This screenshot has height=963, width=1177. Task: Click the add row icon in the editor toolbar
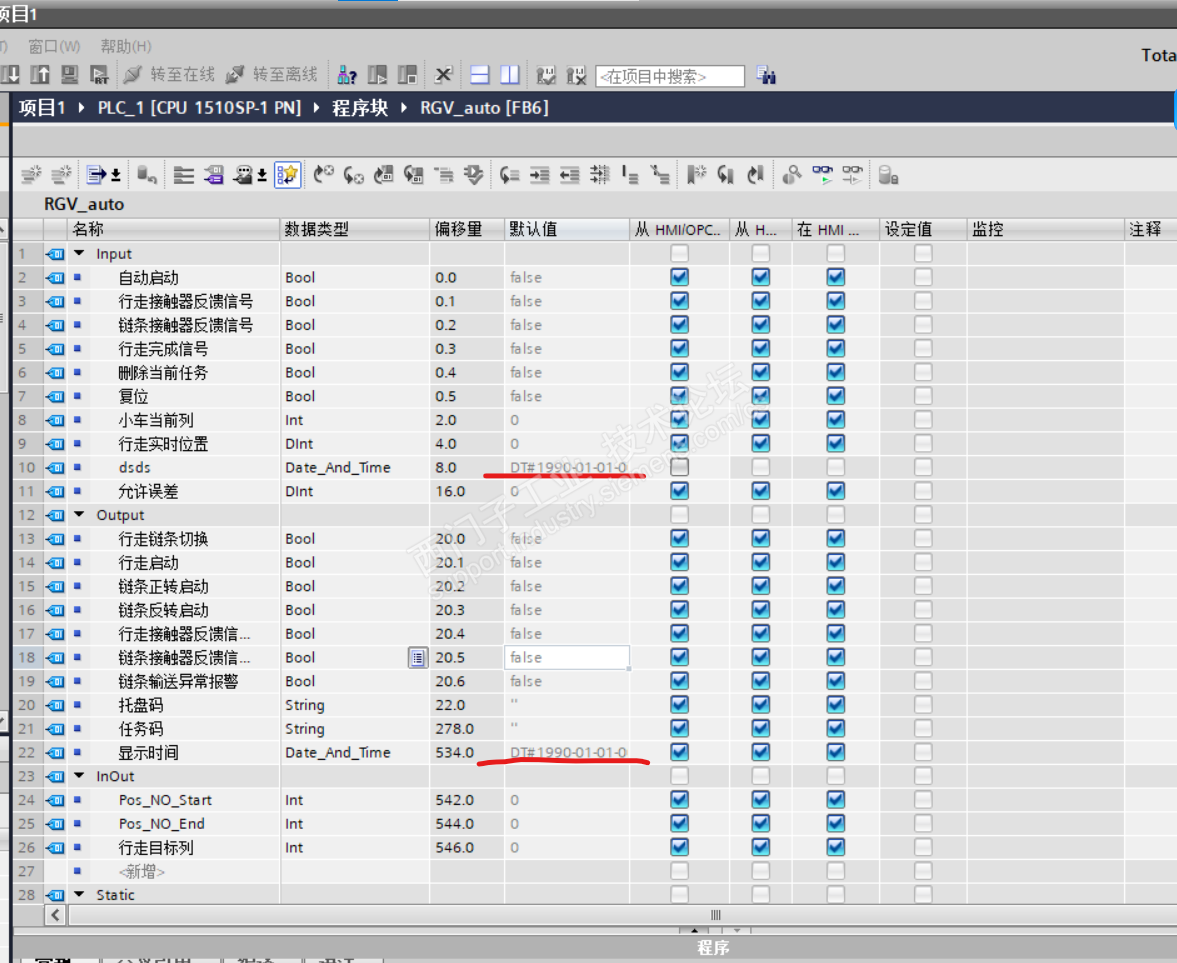(x=61, y=175)
